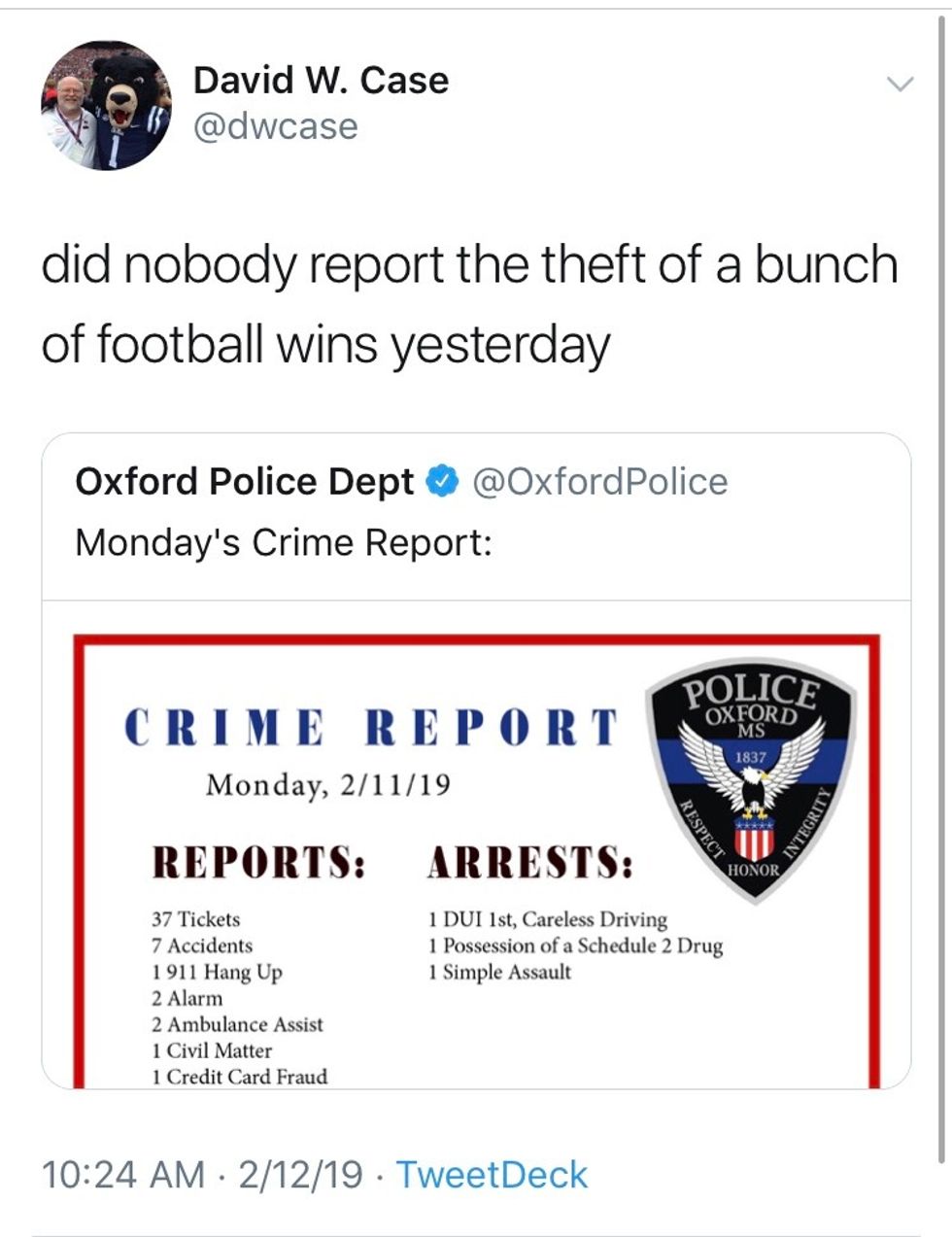Open the crime report image at its heading

point(371,727)
